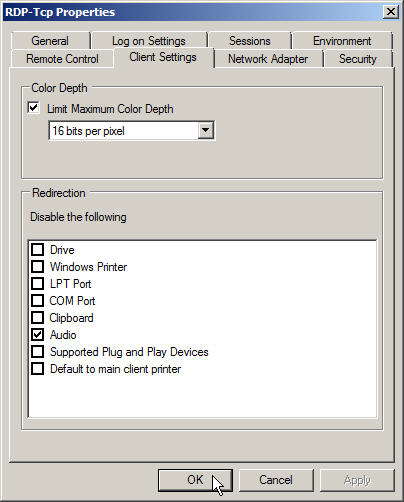Check Default to main client printer
Screen dimensions: 404x502
tap(38, 368)
